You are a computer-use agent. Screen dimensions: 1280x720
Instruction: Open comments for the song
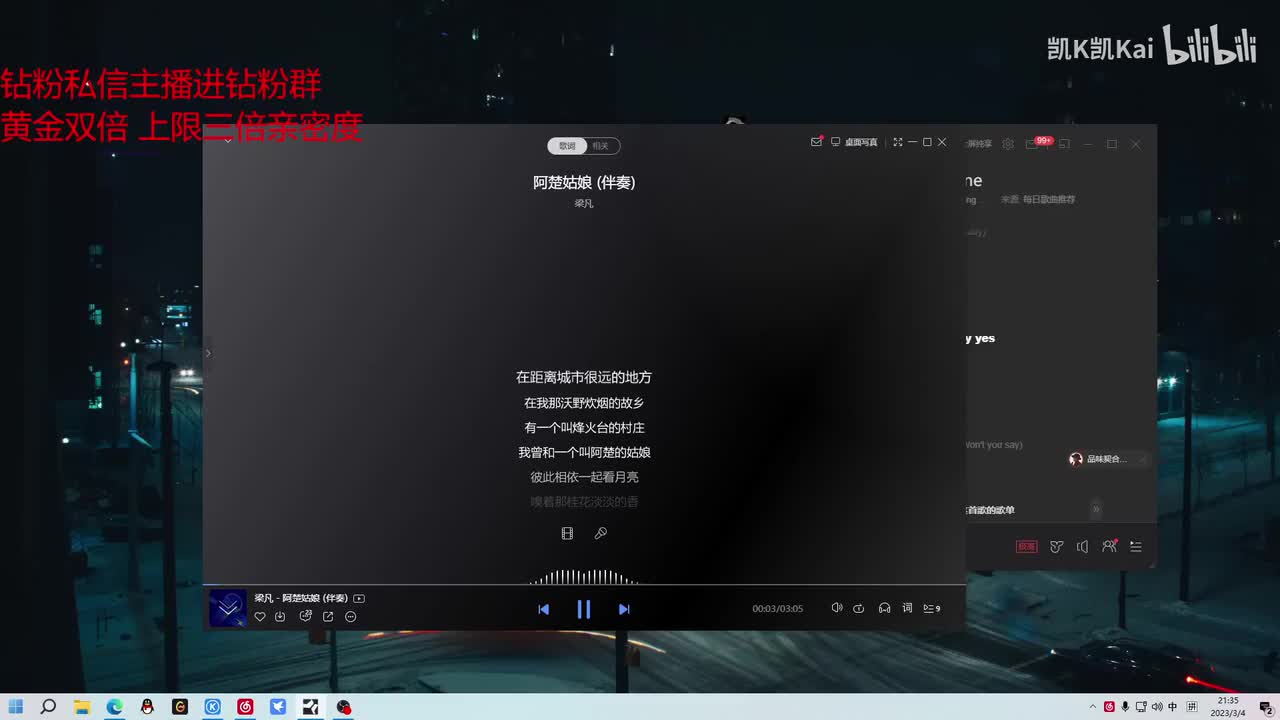click(305, 617)
